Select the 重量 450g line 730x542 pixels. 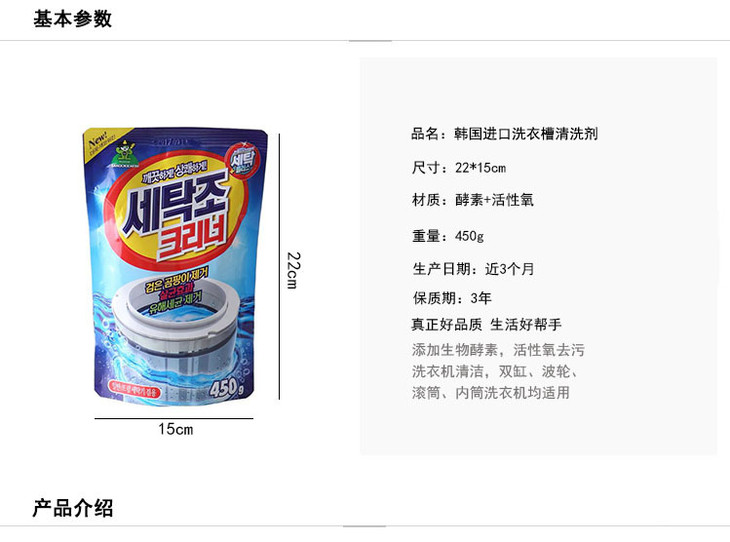[448, 236]
